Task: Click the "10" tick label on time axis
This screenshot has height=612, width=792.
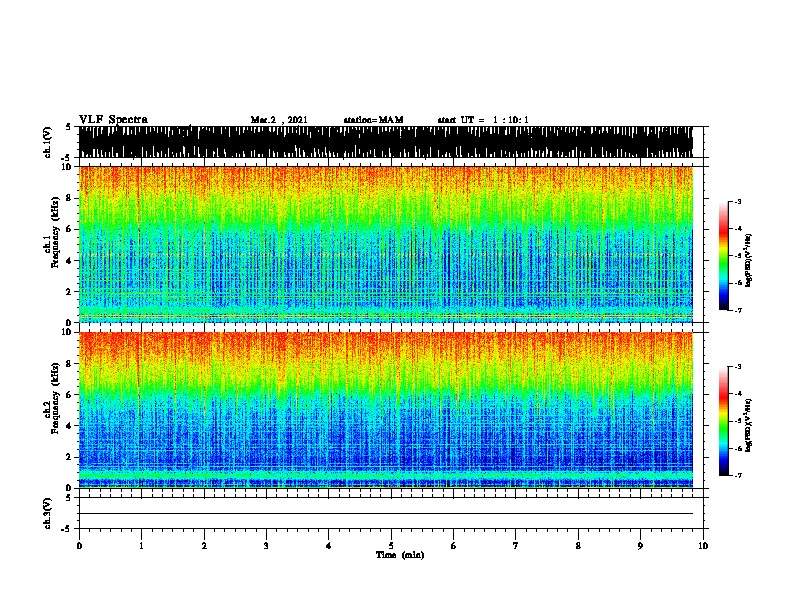Action: tap(703, 545)
